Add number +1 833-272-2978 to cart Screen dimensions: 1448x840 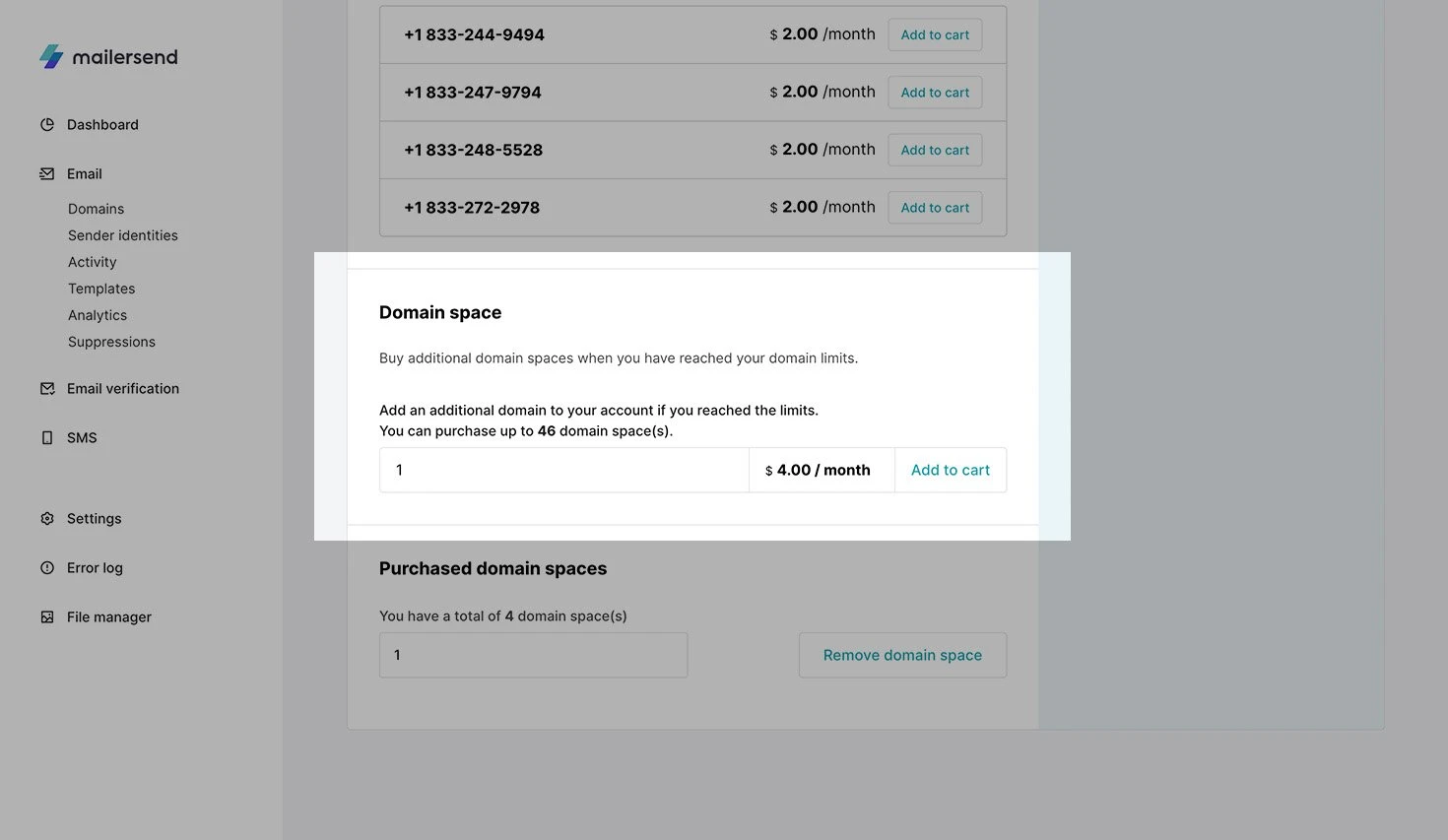pos(935,208)
